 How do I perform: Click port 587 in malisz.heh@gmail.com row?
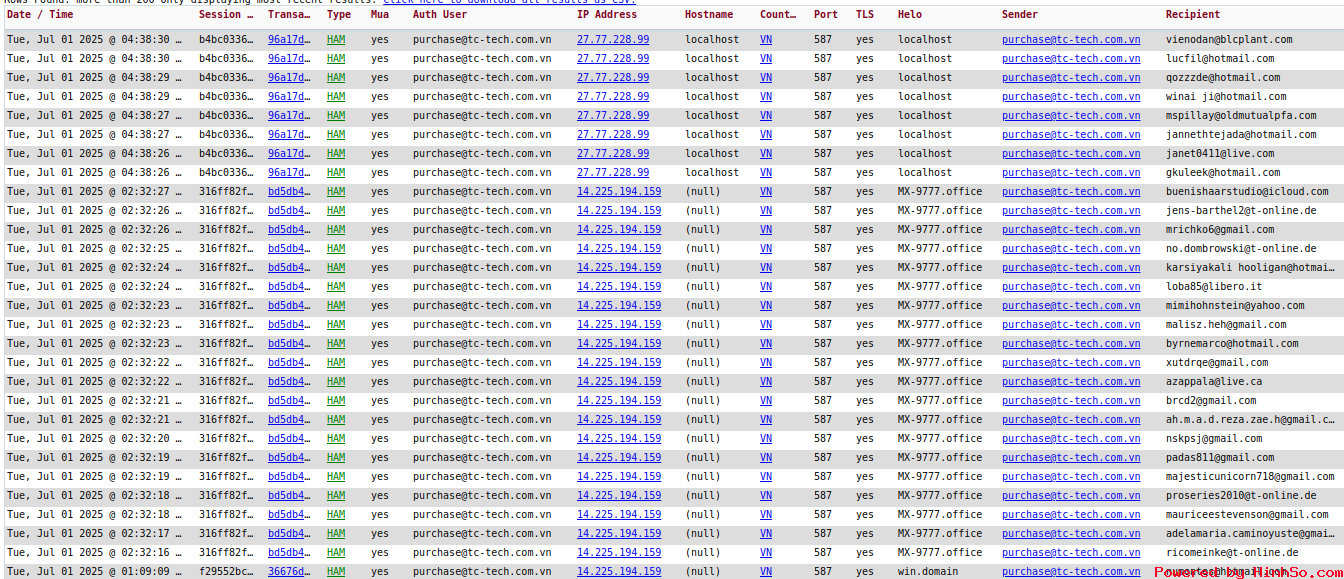pyautogui.click(x=823, y=325)
